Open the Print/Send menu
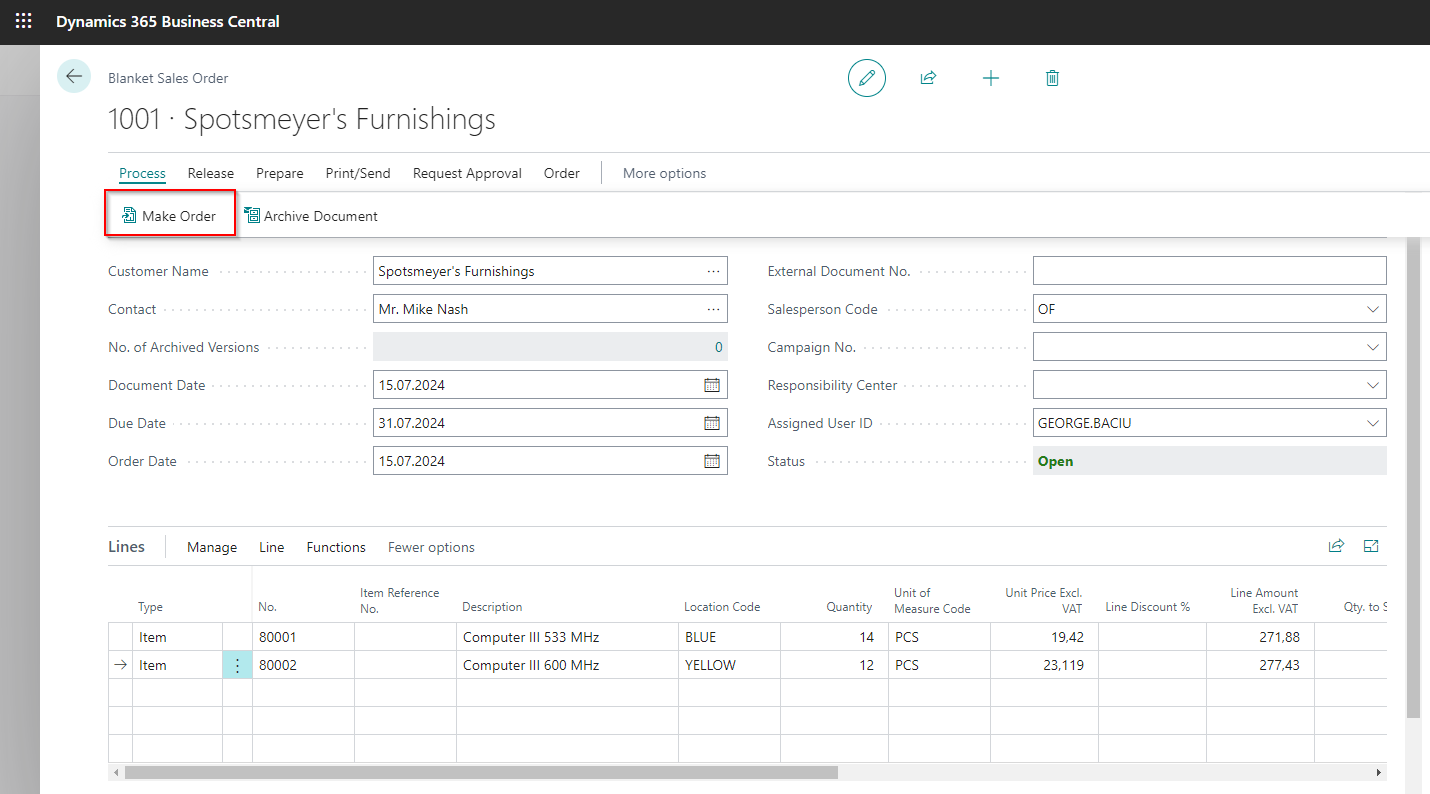The width and height of the screenshot is (1430, 794). point(358,173)
